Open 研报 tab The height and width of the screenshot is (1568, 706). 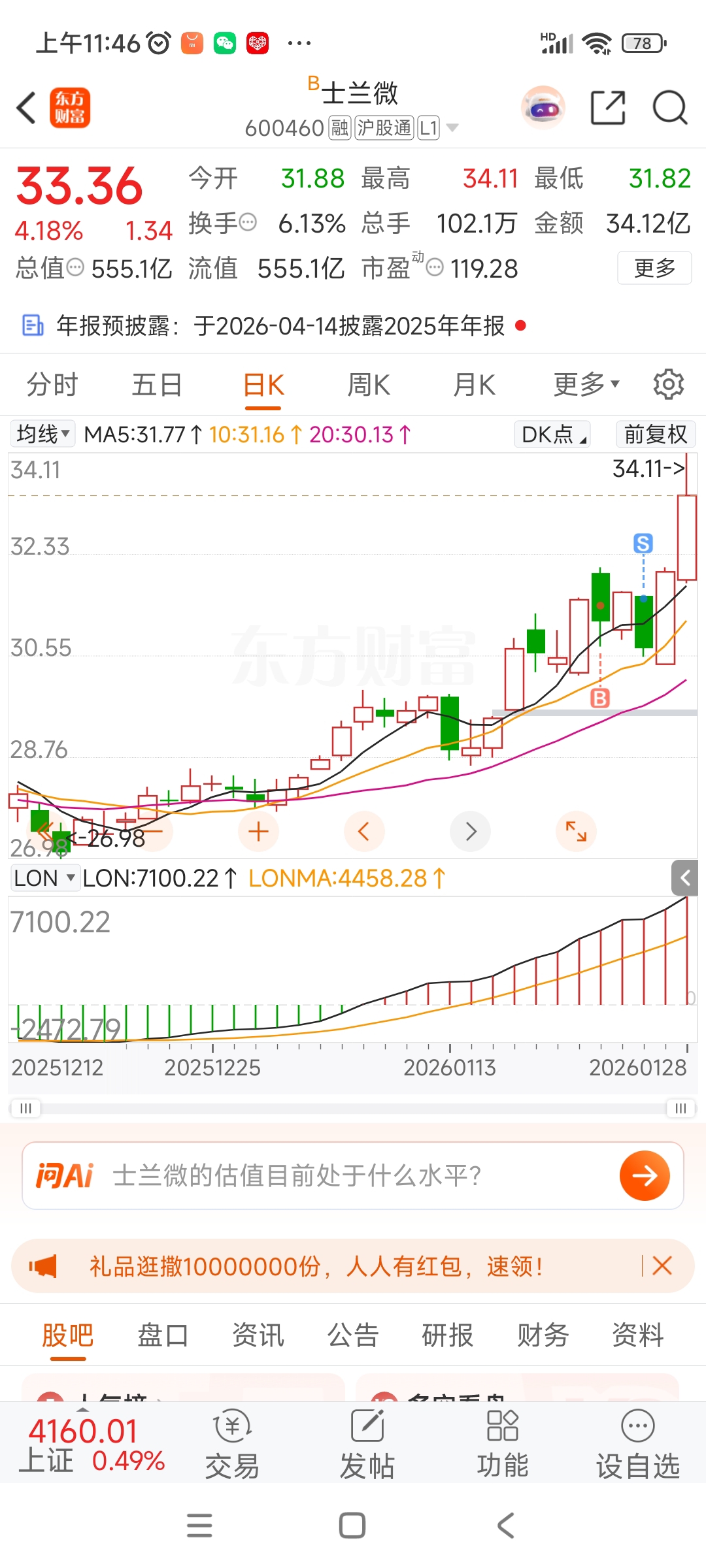tap(448, 1335)
